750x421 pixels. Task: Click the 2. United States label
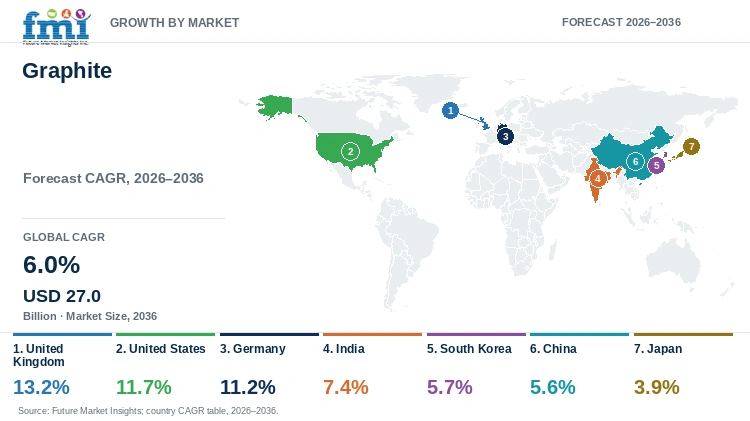point(161,349)
